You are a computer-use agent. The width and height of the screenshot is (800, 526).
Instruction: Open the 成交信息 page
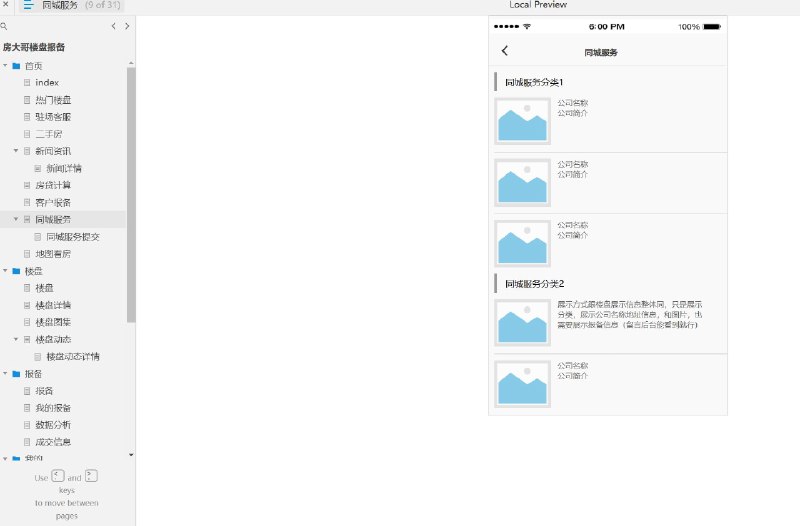(x=53, y=442)
